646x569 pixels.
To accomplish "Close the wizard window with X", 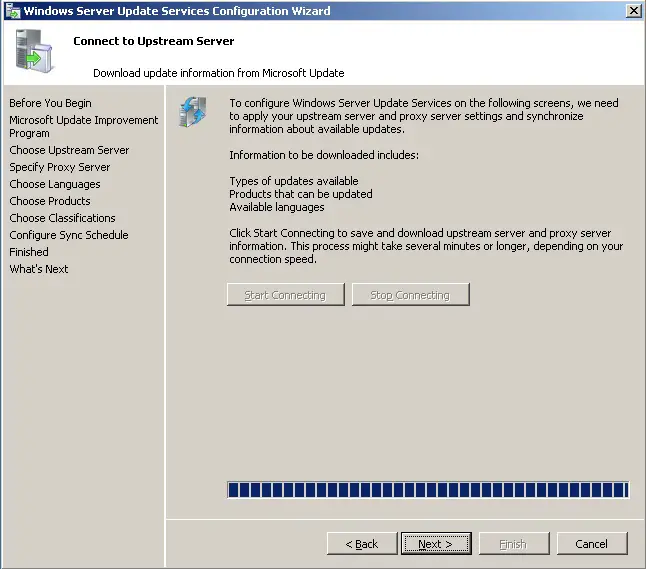I will 633,11.
